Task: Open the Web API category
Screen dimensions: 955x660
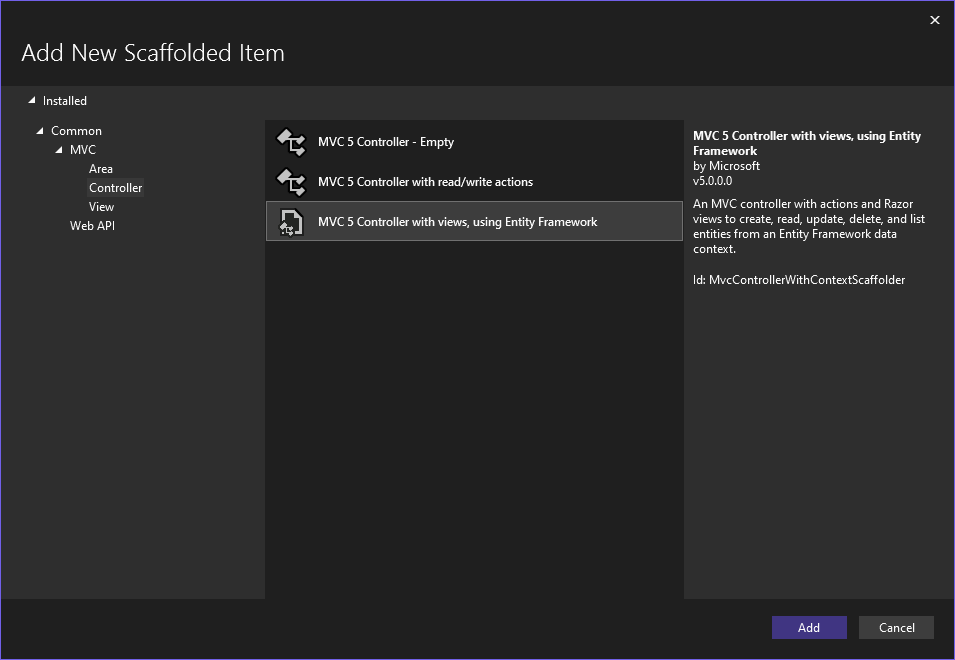Action: tap(92, 226)
